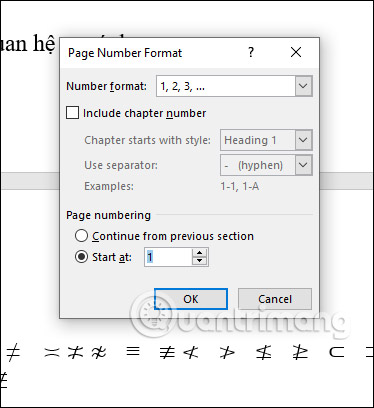Image resolution: width=374 pixels, height=408 pixels.
Task: Click the not-greater-than (≯) symbol
Action: pos(227,352)
